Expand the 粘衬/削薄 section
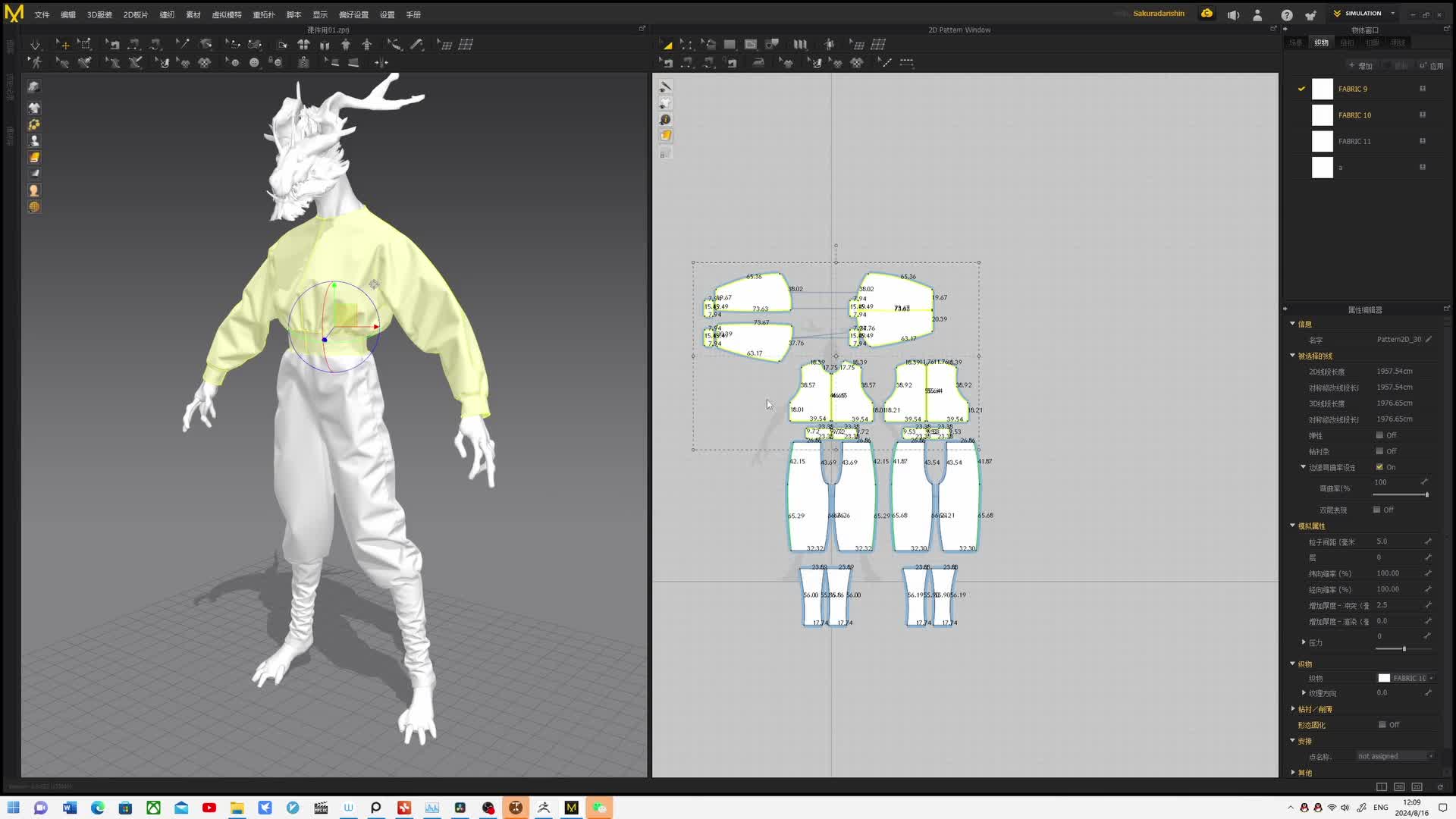Screen dimensions: 1456x819 pos(1293,708)
